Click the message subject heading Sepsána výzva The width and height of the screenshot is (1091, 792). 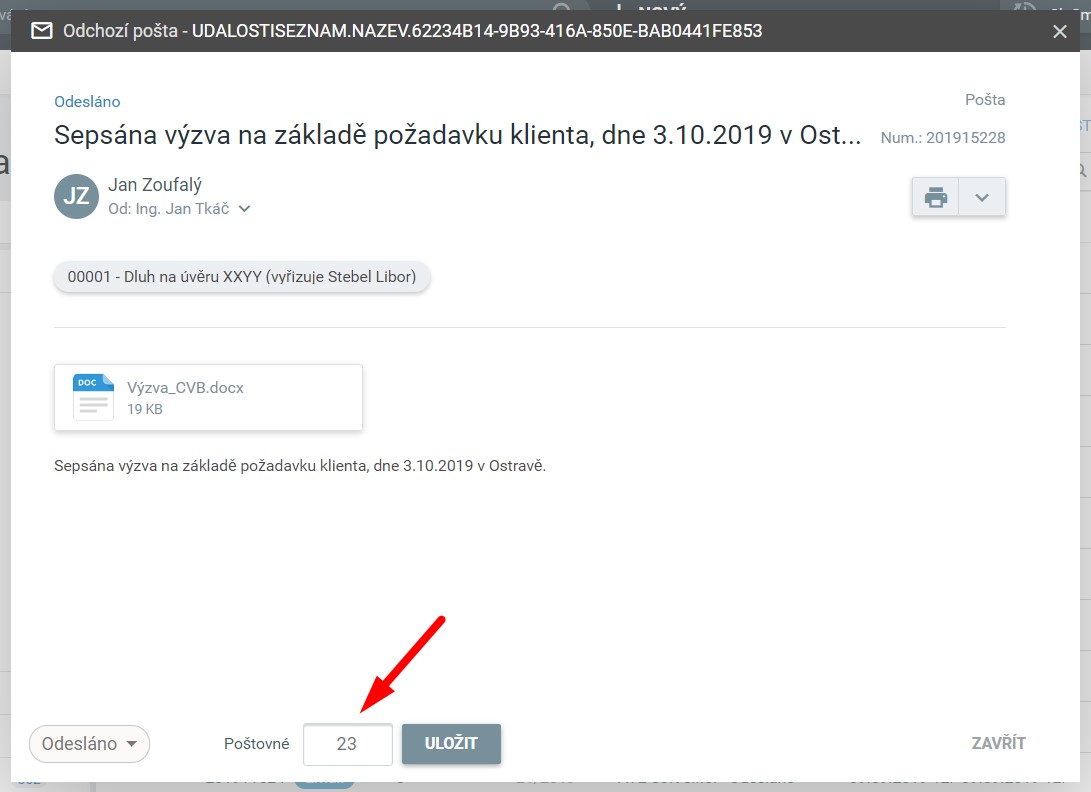point(457,135)
